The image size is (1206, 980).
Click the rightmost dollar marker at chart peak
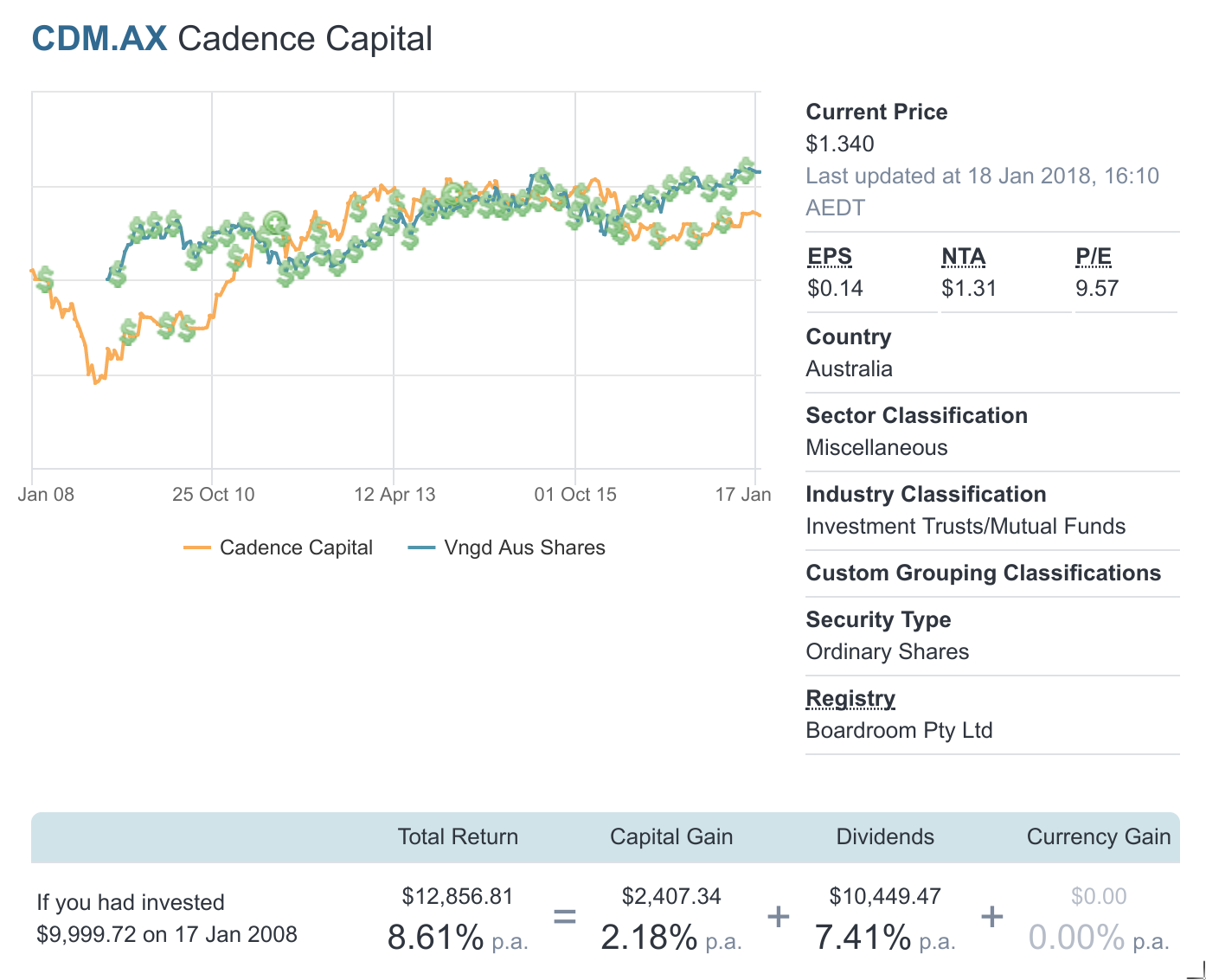(746, 170)
